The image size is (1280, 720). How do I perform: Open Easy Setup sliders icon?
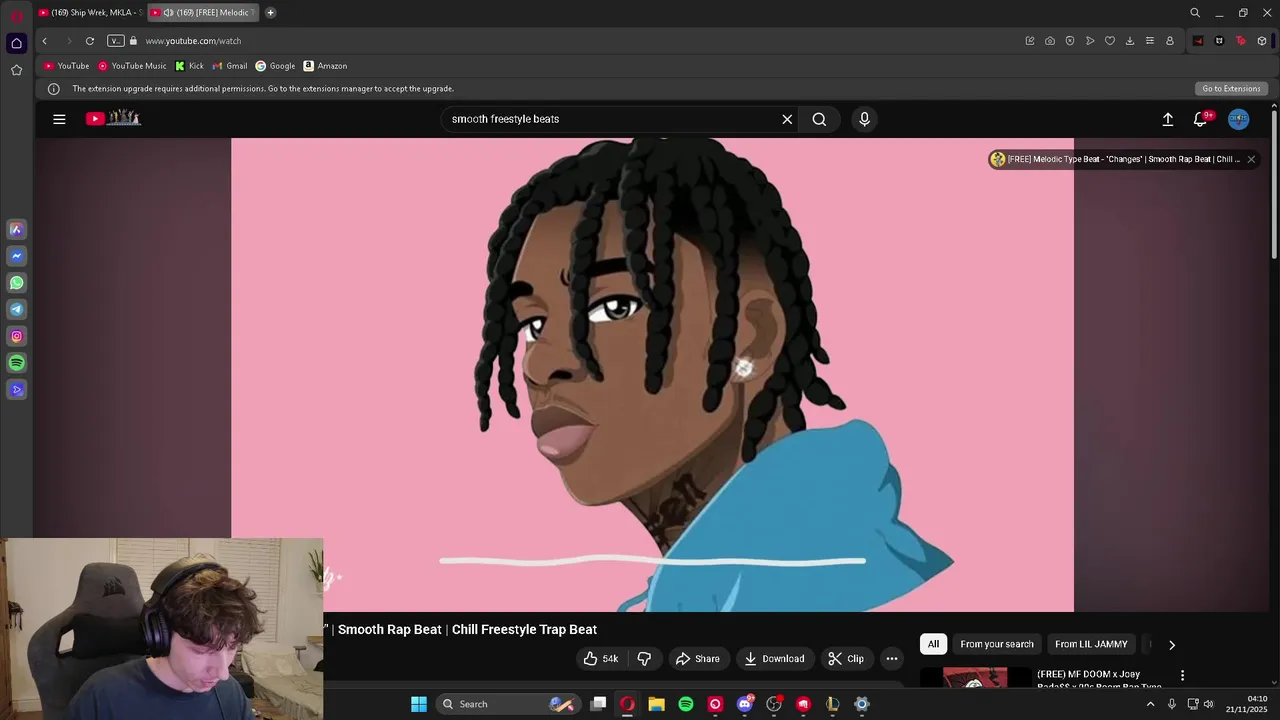click(x=1150, y=41)
